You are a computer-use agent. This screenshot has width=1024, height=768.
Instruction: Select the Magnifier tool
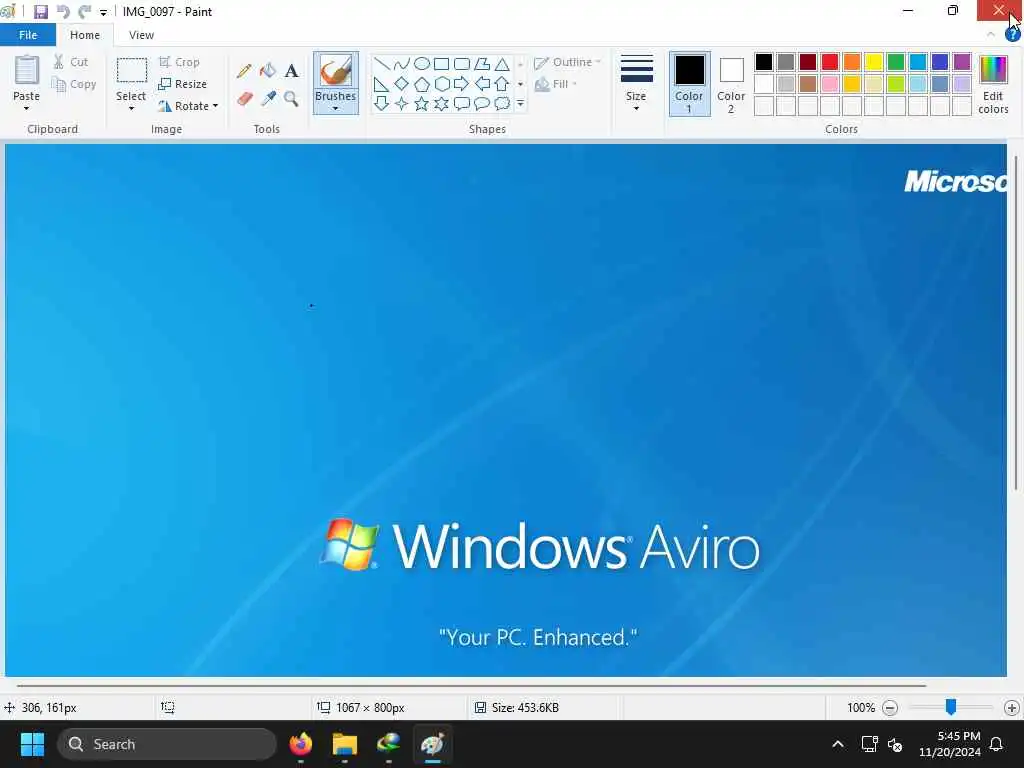tap(291, 99)
